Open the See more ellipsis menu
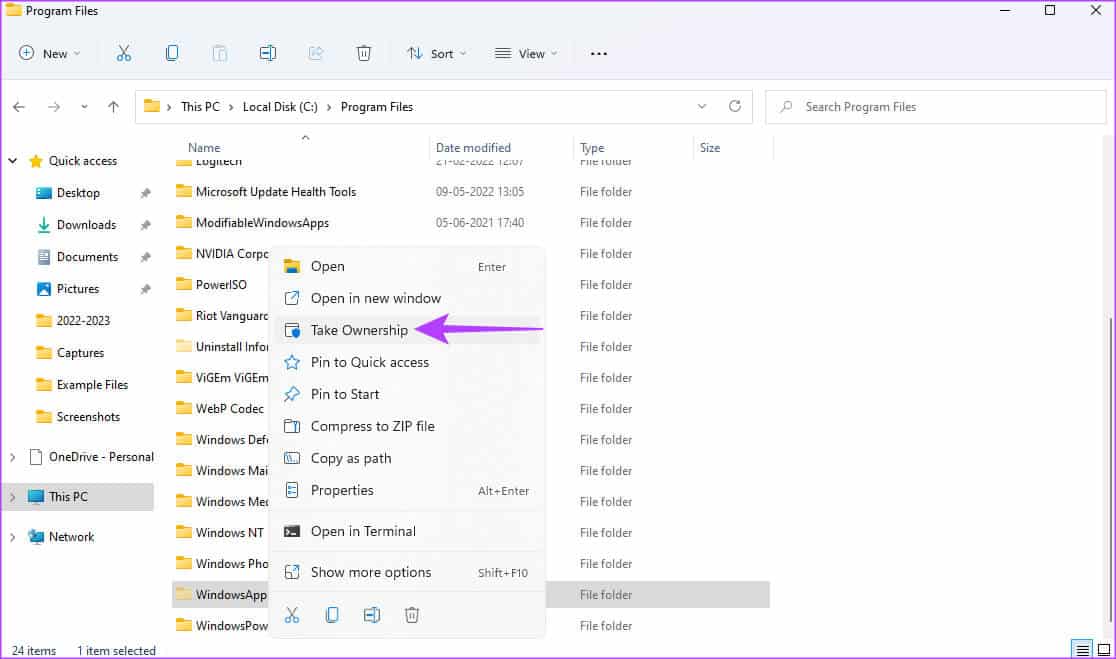Image resolution: width=1116 pixels, height=659 pixels. pos(599,54)
